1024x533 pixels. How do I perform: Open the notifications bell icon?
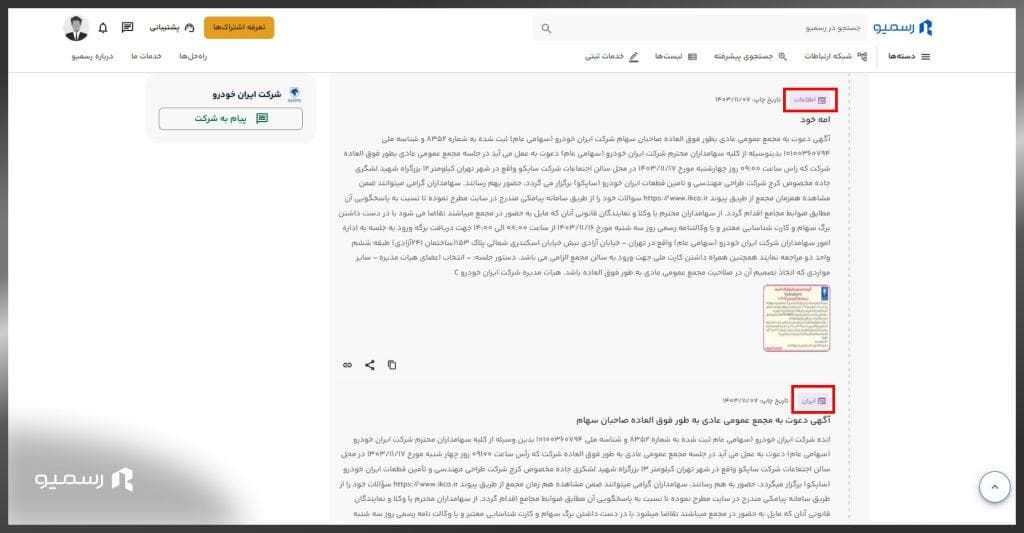(x=103, y=28)
